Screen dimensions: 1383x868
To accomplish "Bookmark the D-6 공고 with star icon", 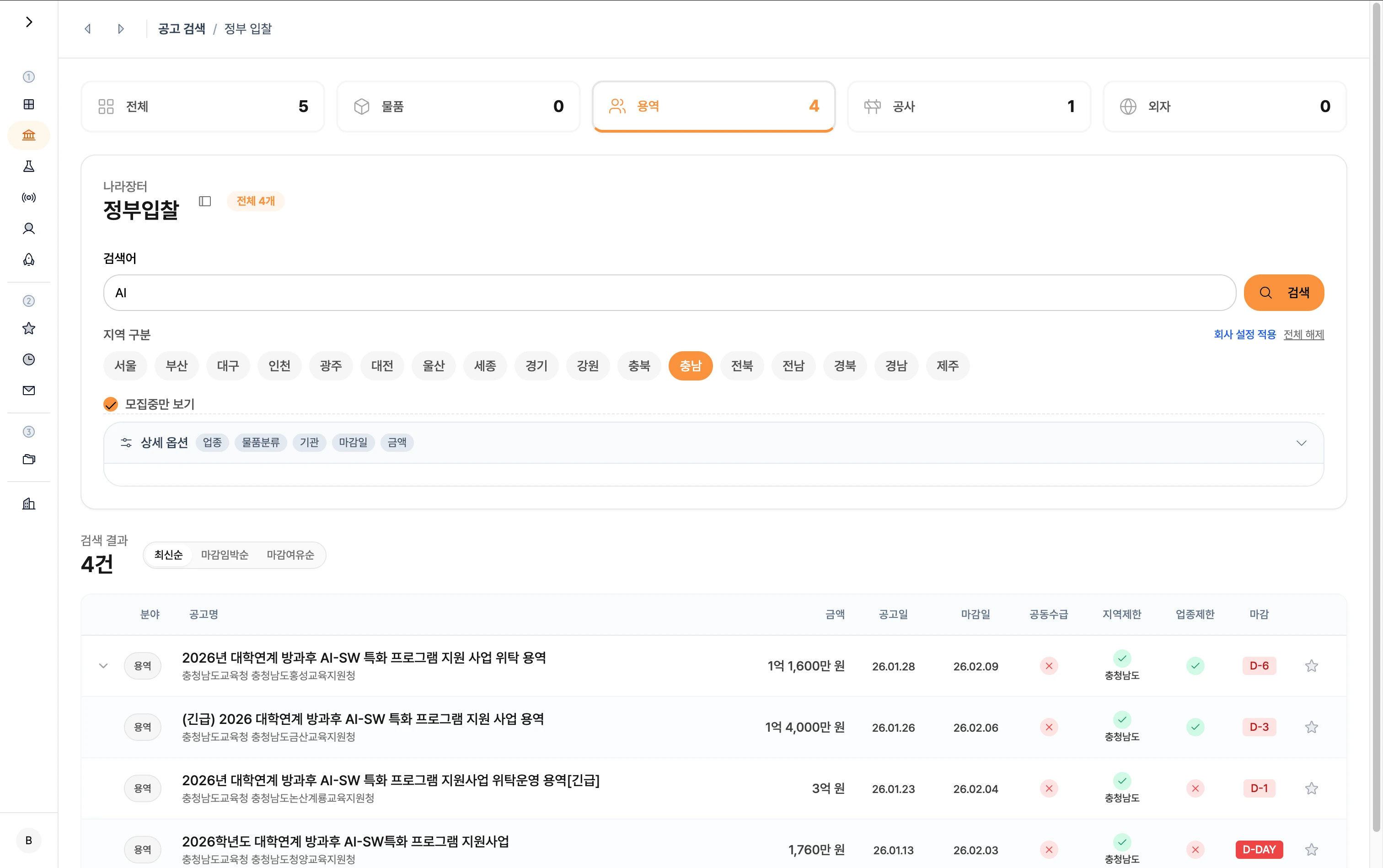I will [x=1311, y=666].
